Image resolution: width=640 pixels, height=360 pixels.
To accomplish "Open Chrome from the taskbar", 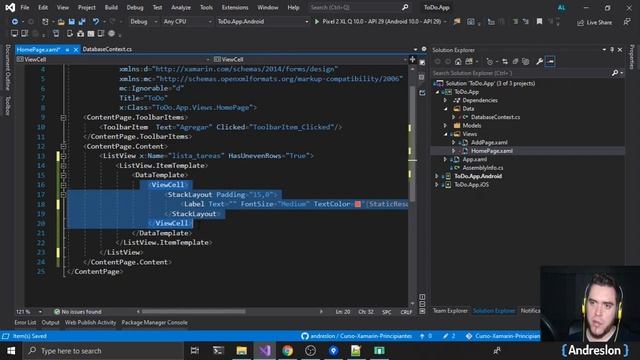I will click(287, 351).
